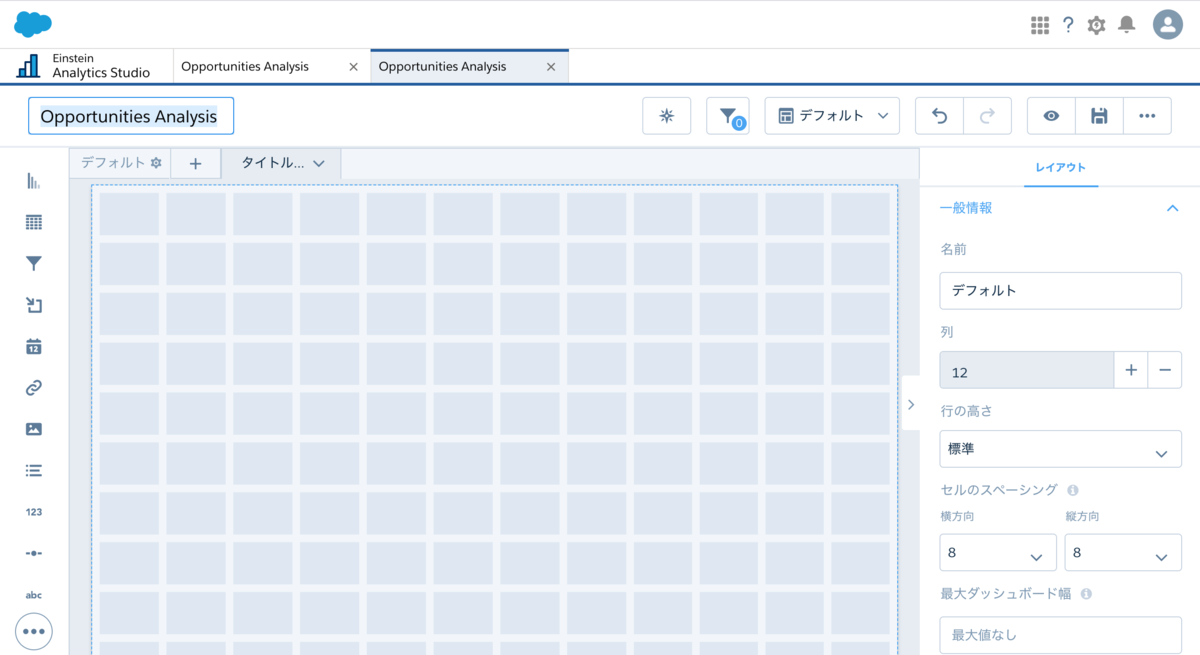This screenshot has width=1200, height=655.
Task: Close the first Opportunities Analysis tab
Action: coord(353,67)
